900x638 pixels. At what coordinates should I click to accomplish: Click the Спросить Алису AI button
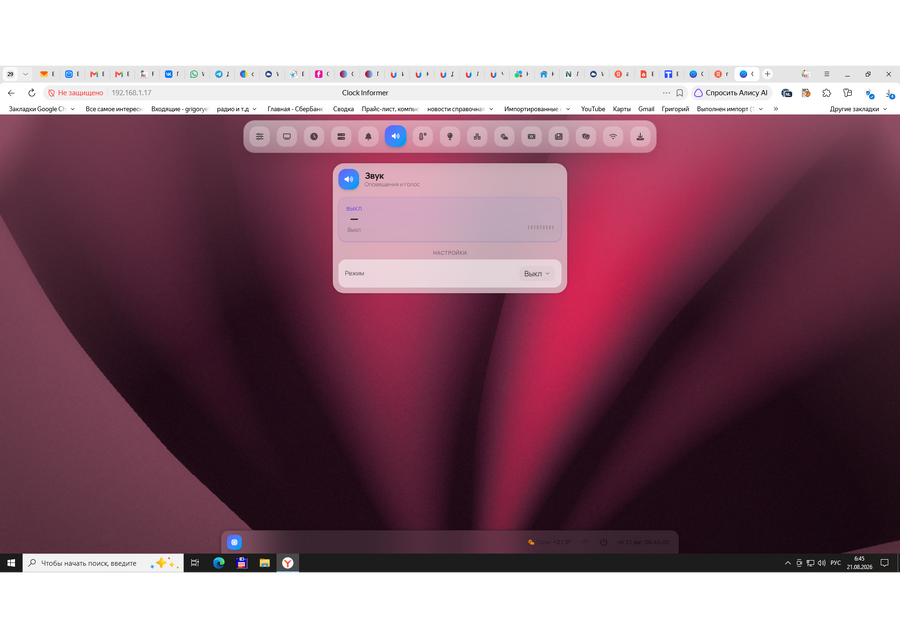[x=731, y=93]
